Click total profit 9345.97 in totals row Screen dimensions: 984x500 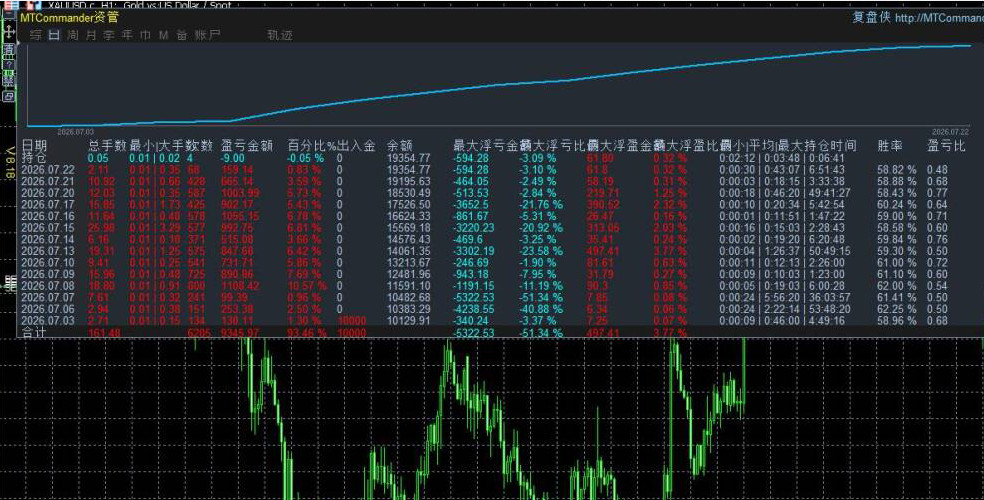point(240,332)
